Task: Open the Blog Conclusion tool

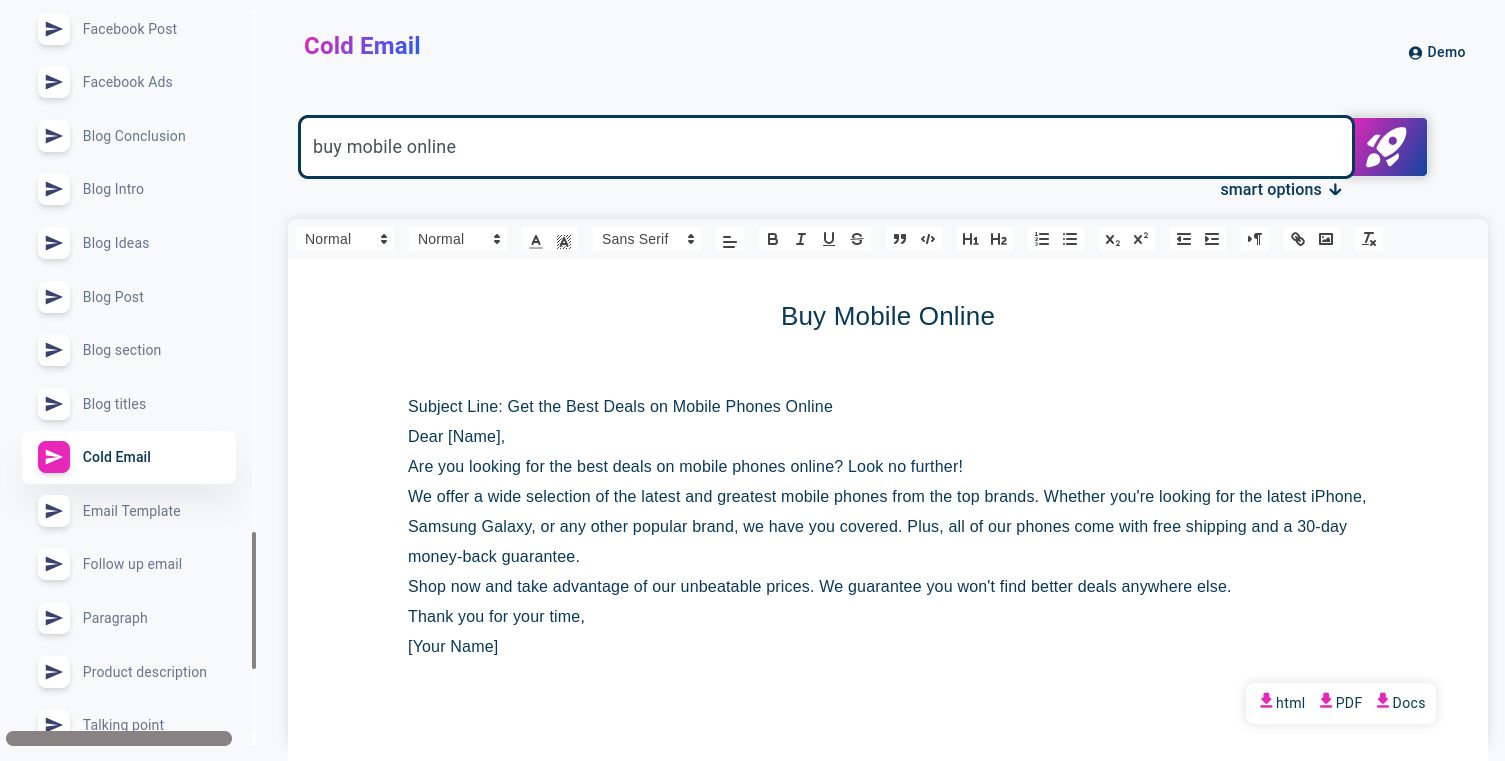Action: click(x=129, y=136)
